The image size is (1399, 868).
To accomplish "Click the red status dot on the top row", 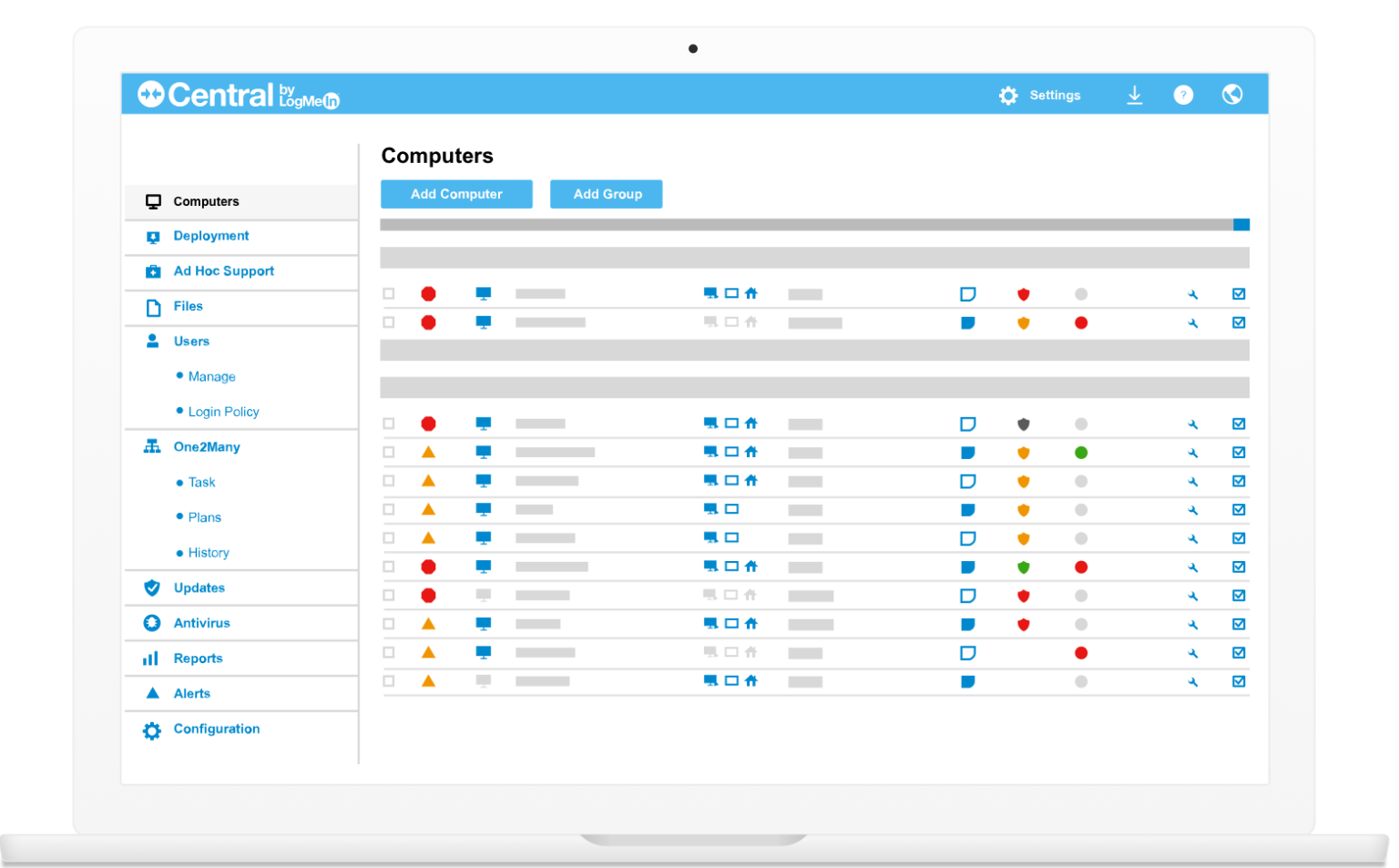I will [x=428, y=293].
